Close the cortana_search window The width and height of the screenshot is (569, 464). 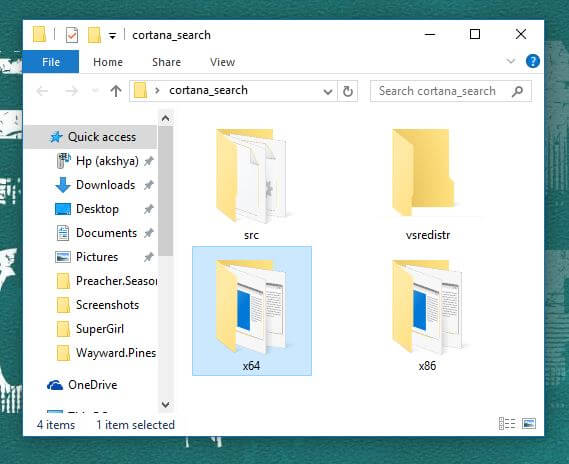[521, 34]
